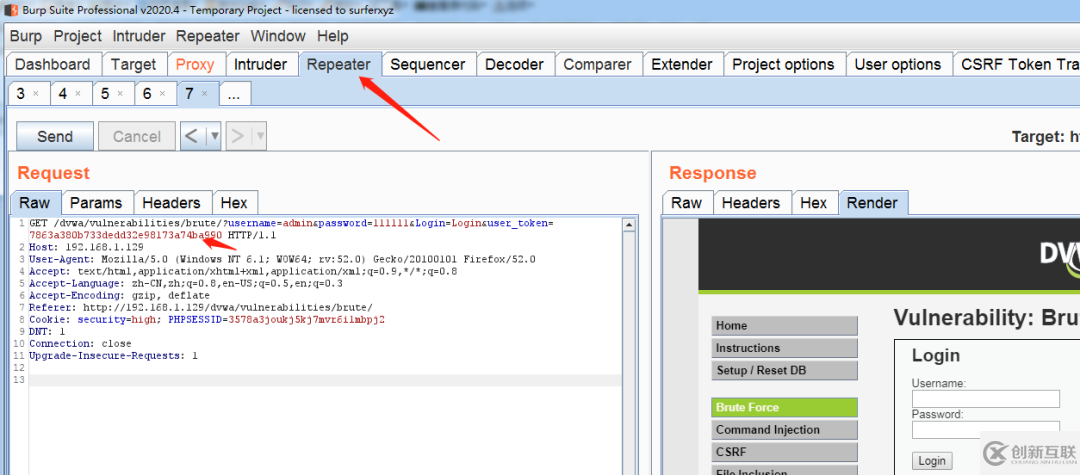Open DVWA Command Injection sidebar link

point(785,430)
